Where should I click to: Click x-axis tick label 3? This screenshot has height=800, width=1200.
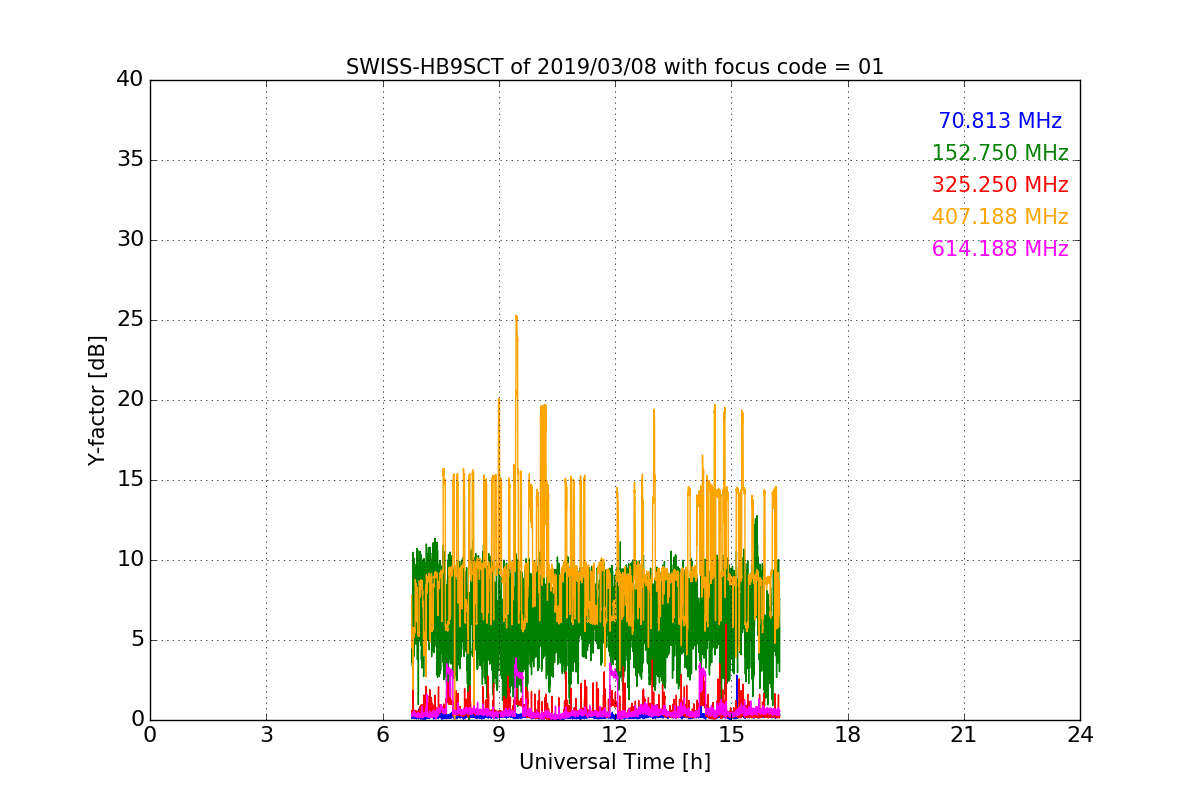[266, 735]
